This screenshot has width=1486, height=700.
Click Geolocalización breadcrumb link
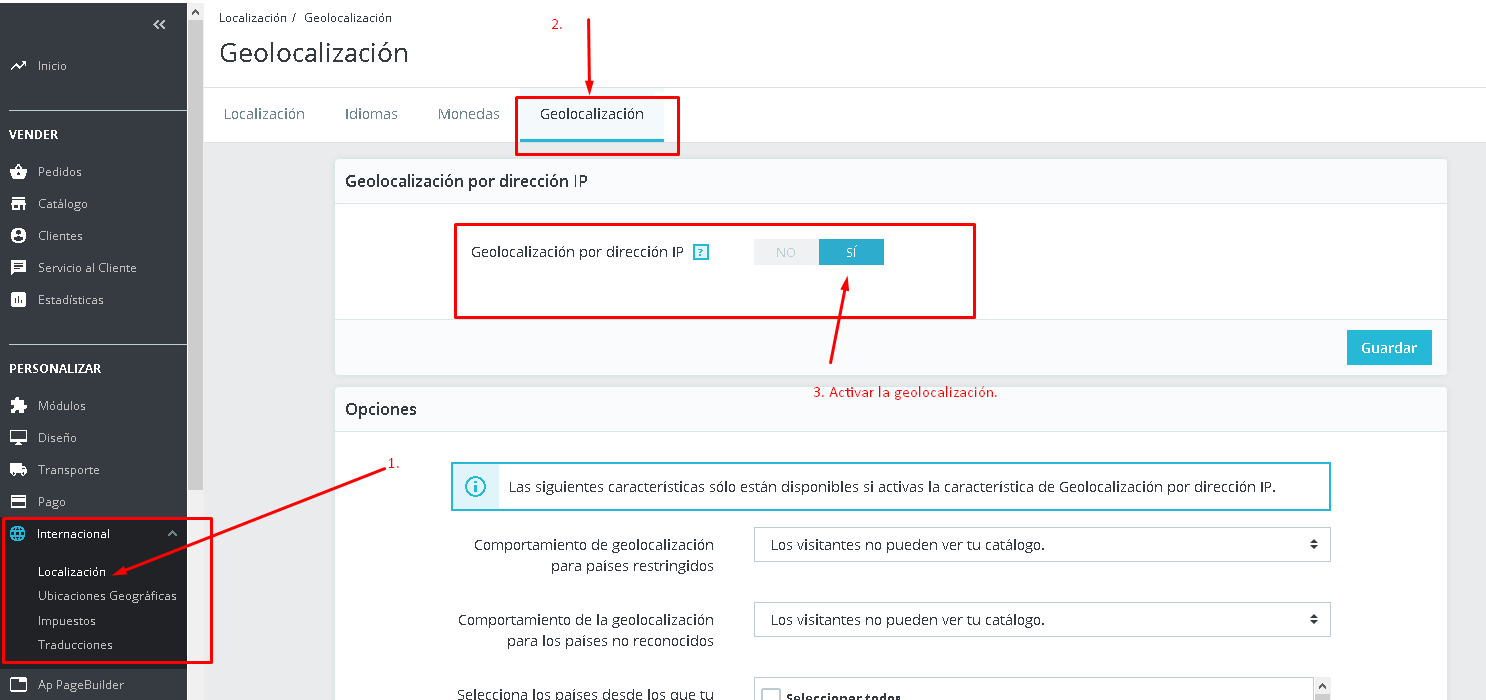348,18
